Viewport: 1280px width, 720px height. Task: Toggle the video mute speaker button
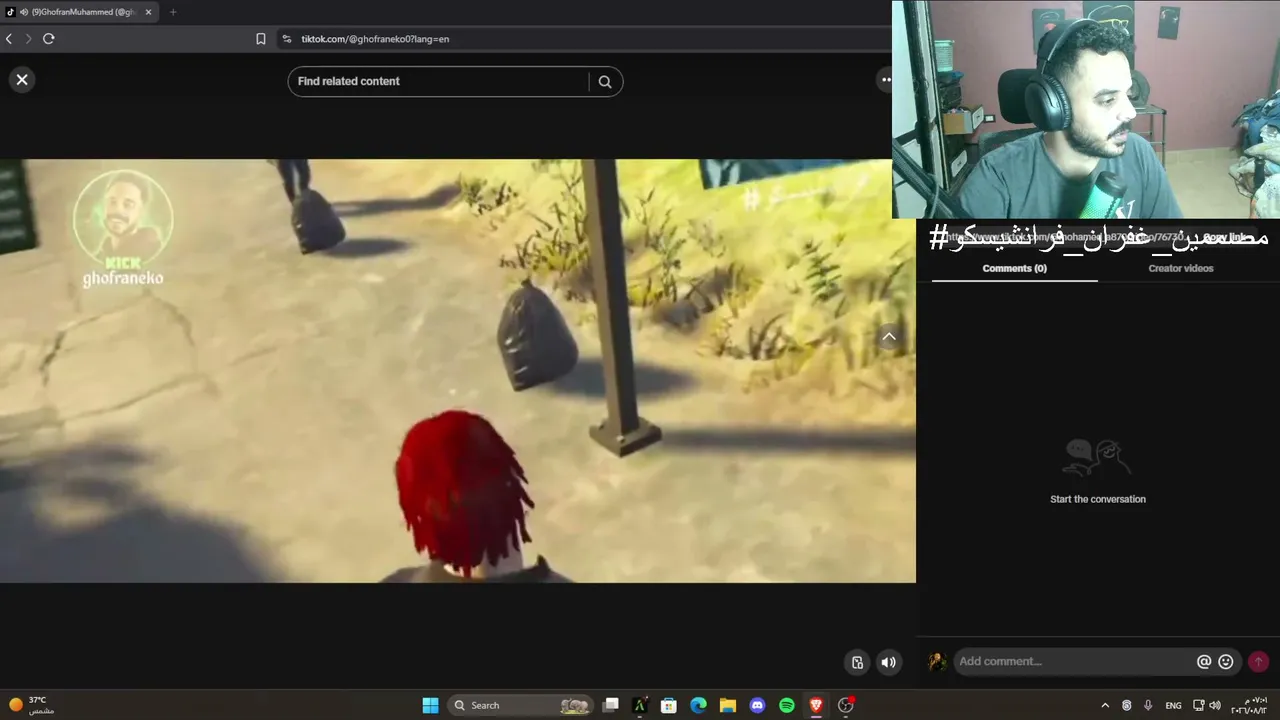coord(888,662)
